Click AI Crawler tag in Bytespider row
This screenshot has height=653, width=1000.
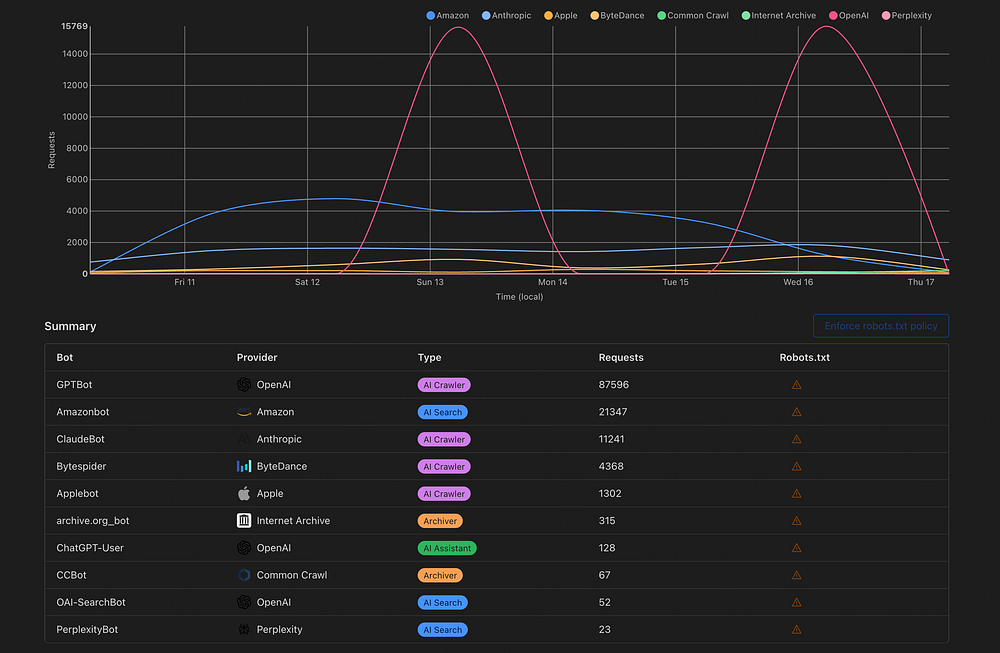tap(444, 467)
